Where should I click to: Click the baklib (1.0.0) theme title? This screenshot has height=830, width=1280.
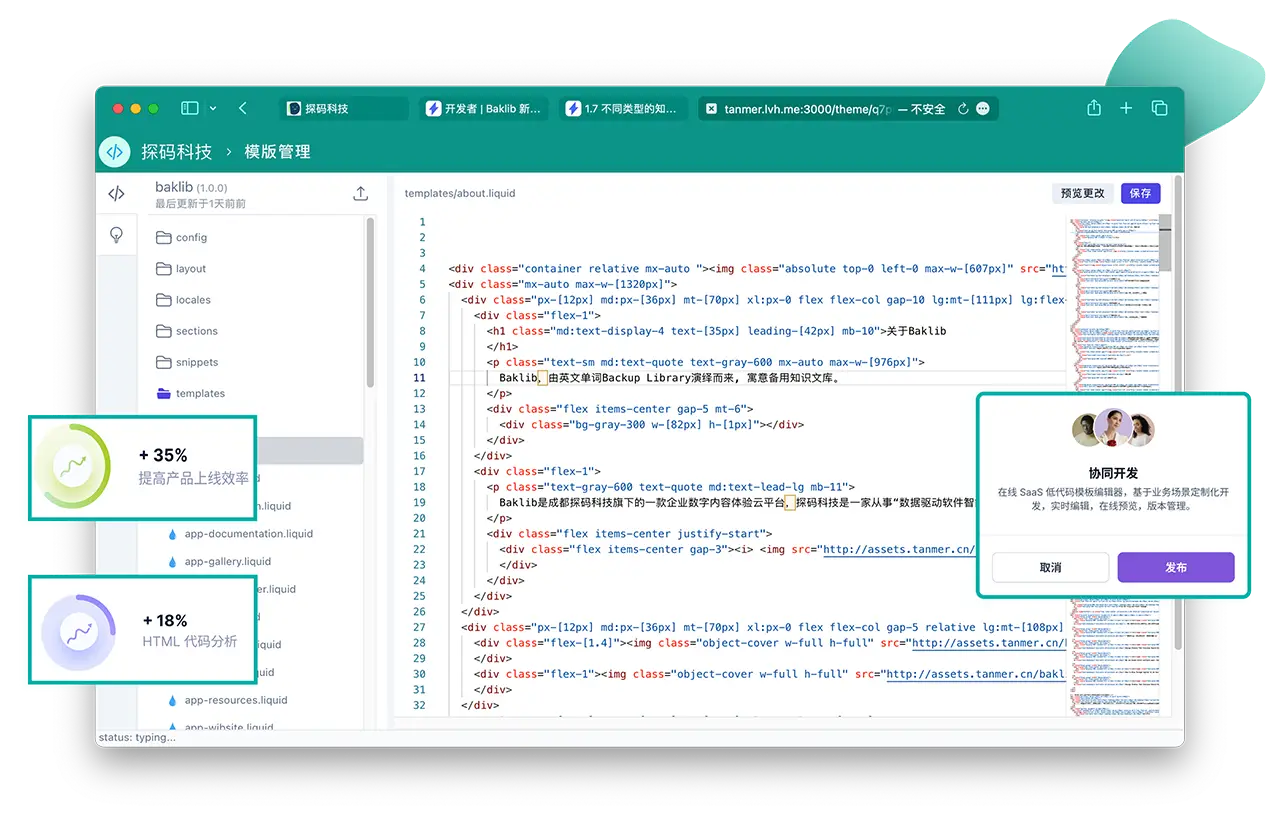pyautogui.click(x=191, y=187)
